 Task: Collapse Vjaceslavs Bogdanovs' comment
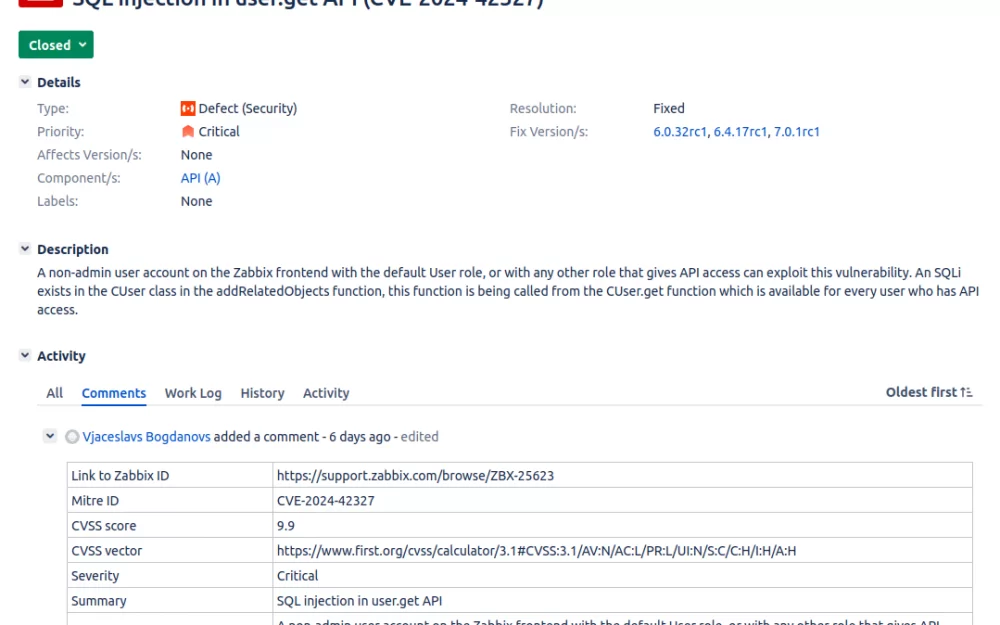point(50,436)
